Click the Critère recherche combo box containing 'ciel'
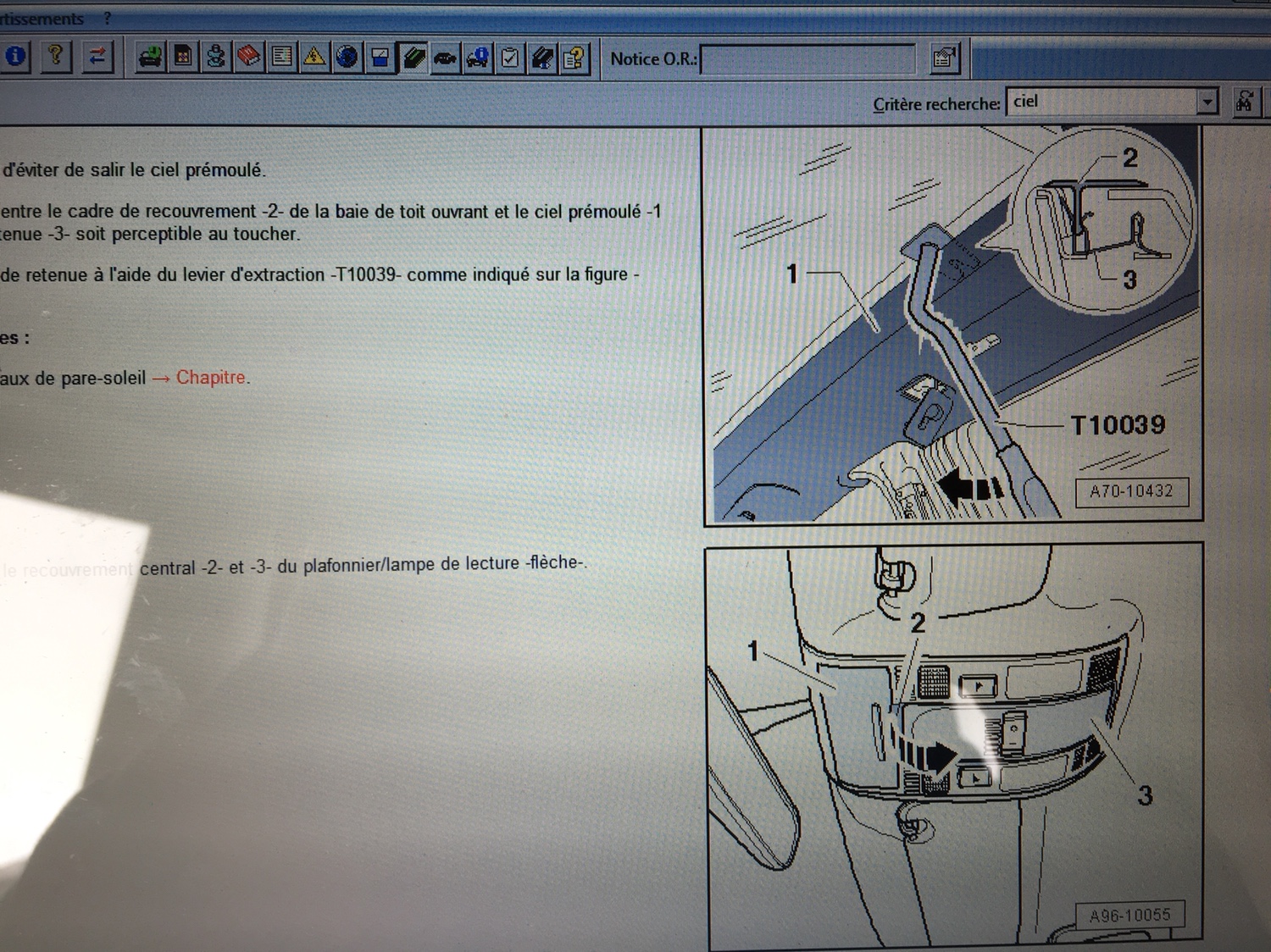The height and width of the screenshot is (952, 1271). [x=1102, y=102]
